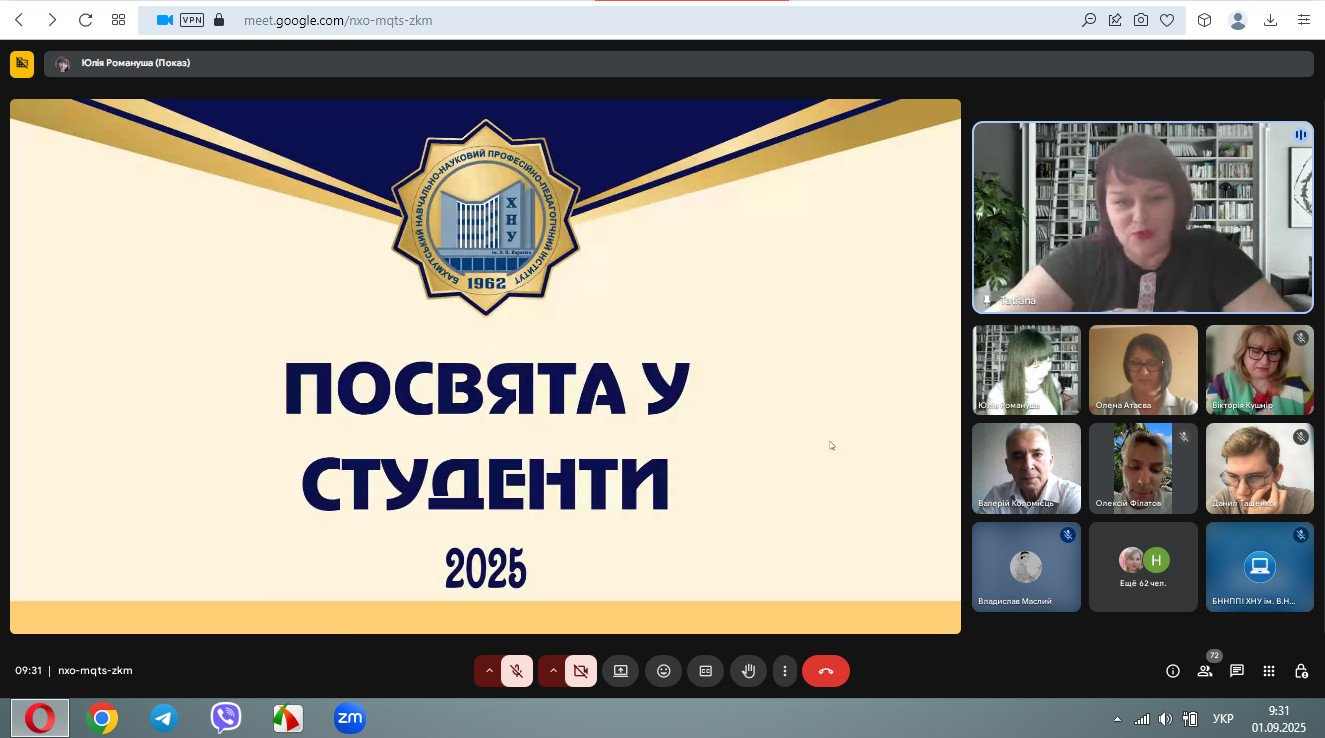Select Олена Атаєва's video tile

(1143, 370)
